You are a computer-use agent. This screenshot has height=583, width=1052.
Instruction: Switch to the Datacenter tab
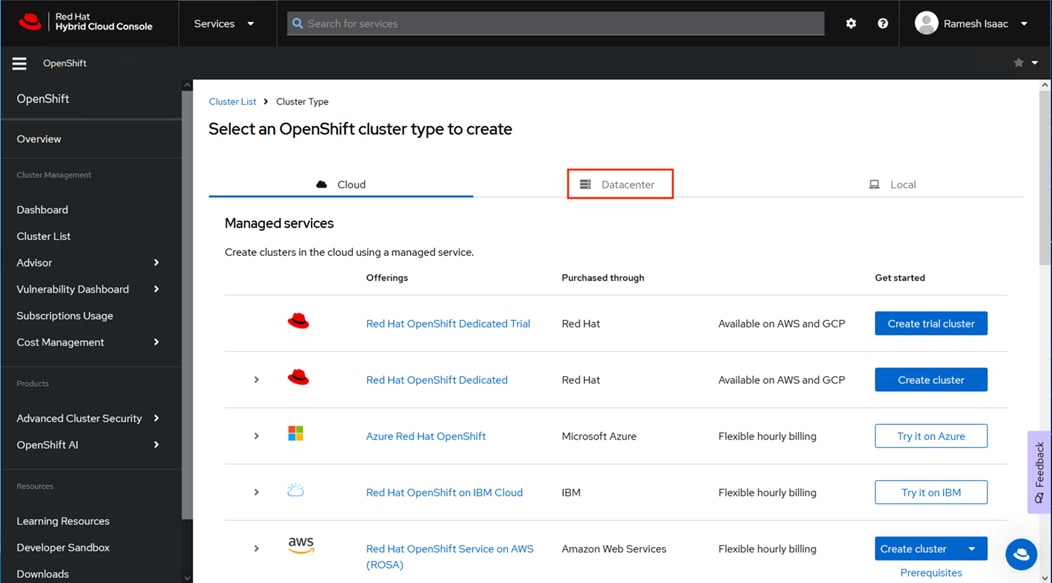(620, 184)
